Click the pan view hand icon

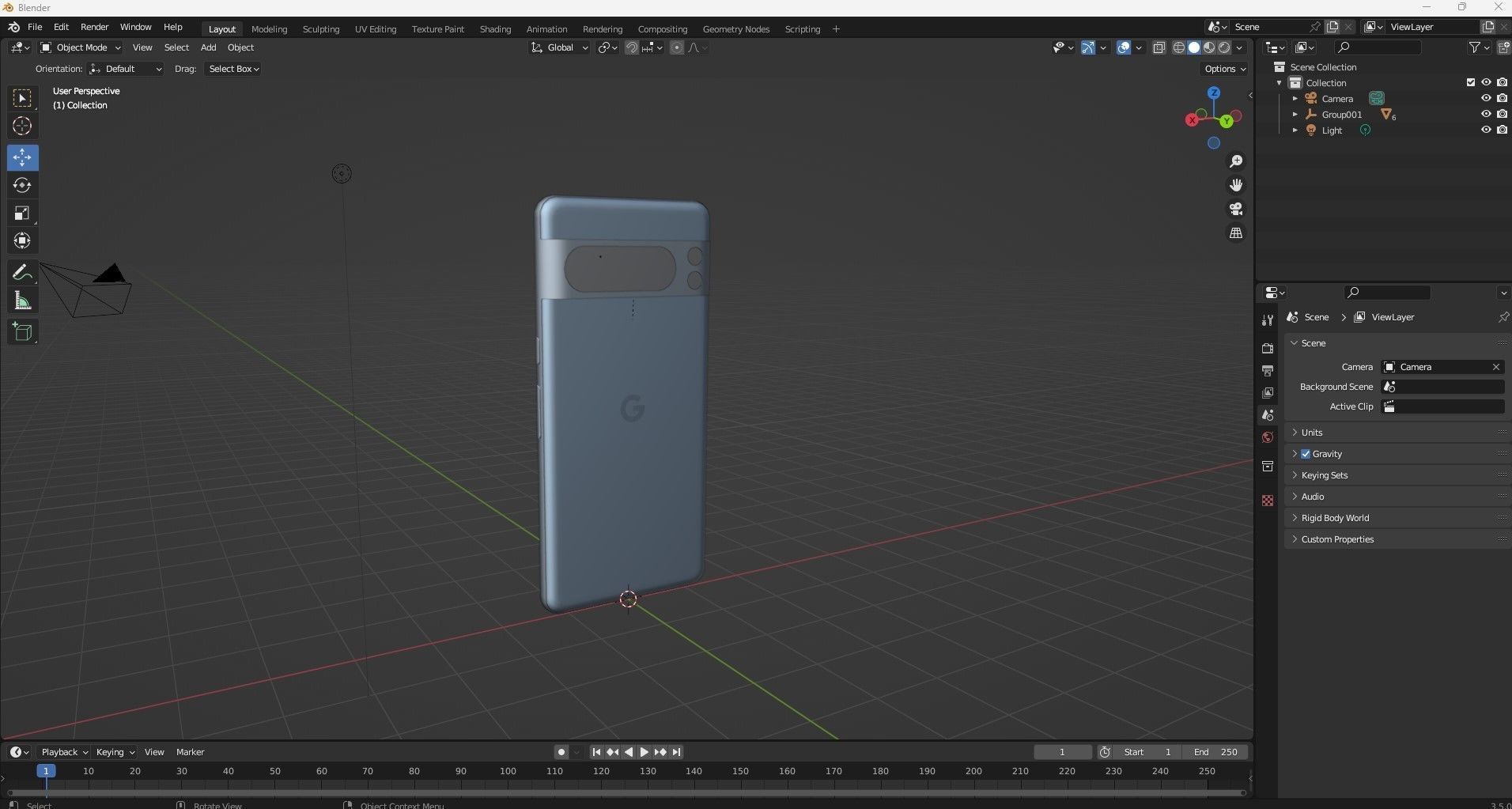point(1236,185)
